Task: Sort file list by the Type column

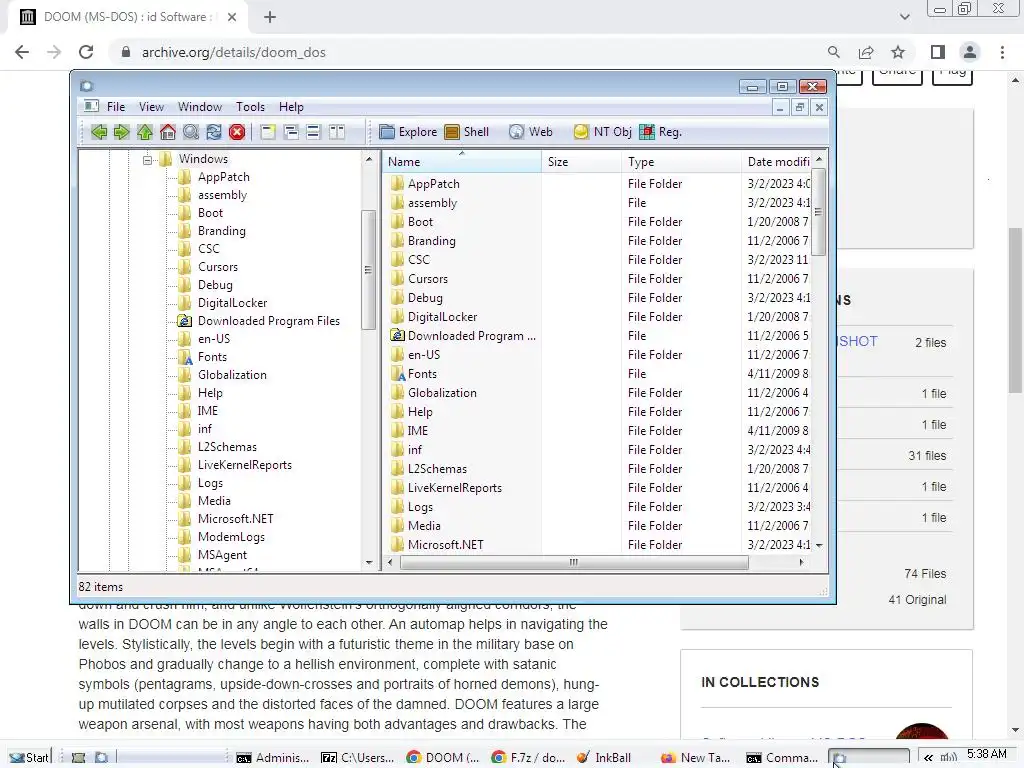Action: click(681, 161)
